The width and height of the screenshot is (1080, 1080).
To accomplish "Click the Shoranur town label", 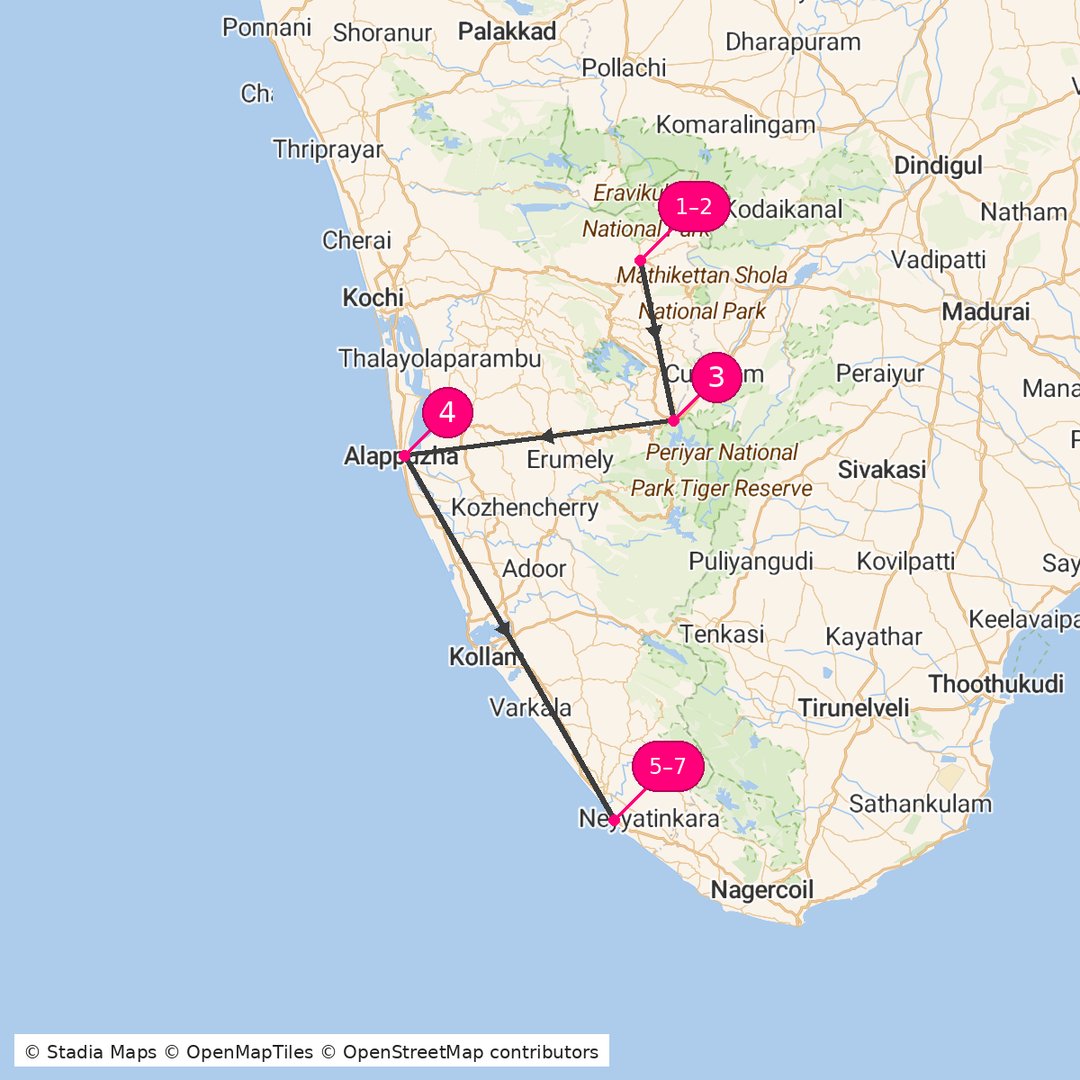I will [x=382, y=32].
